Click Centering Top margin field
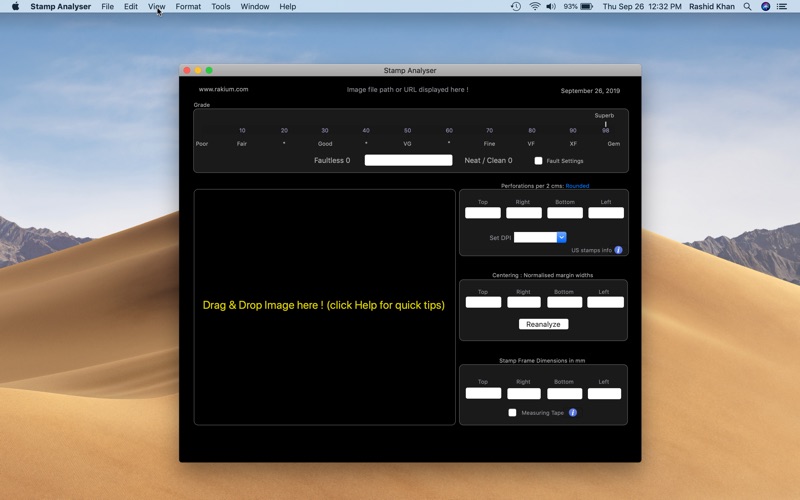 (483, 302)
